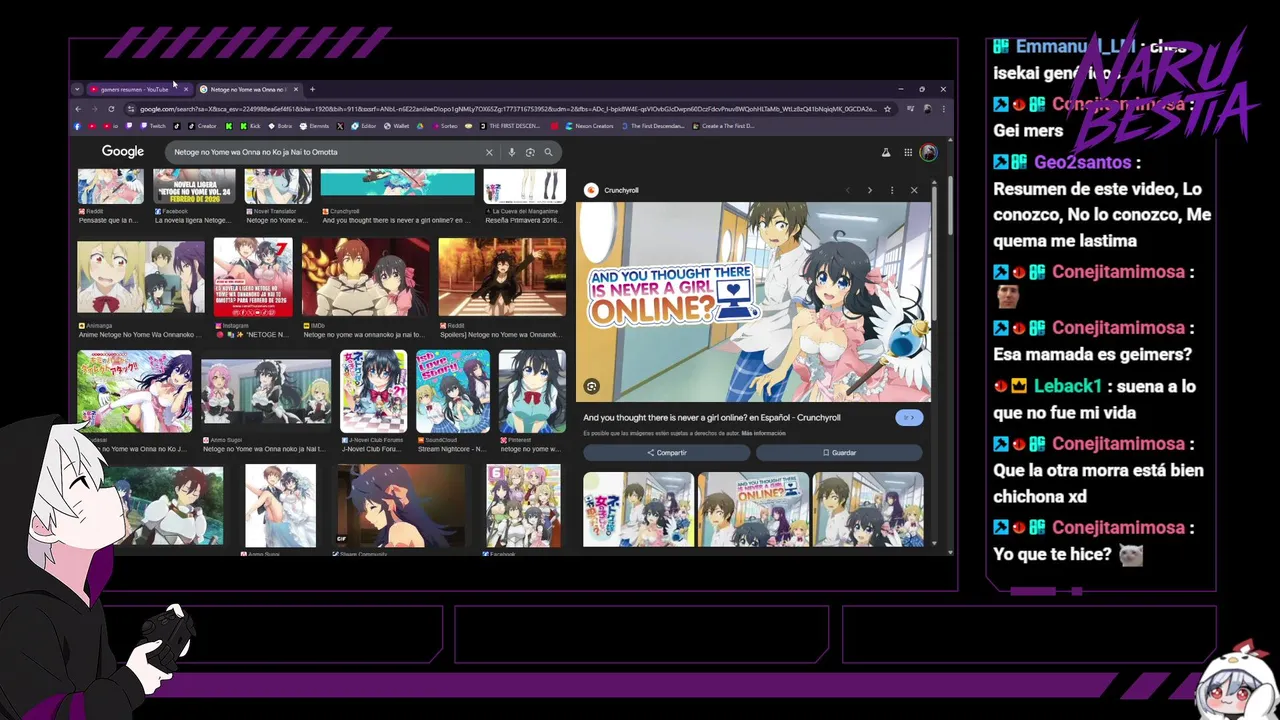This screenshot has height=720, width=1280.
Task: Open the J-Novel Club Forums image result
Action: tap(373, 391)
